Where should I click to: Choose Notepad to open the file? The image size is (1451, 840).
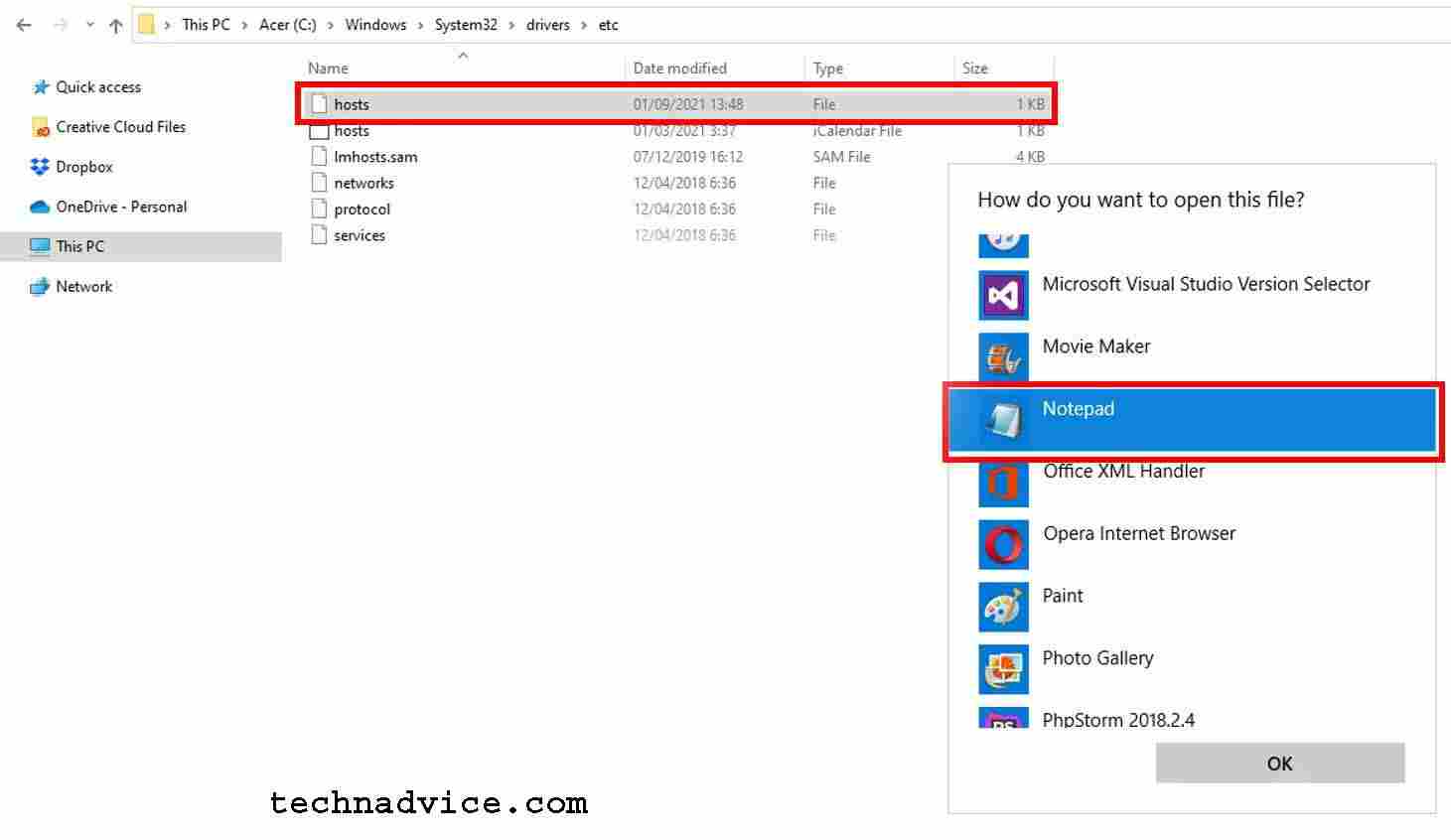[x=1192, y=420]
